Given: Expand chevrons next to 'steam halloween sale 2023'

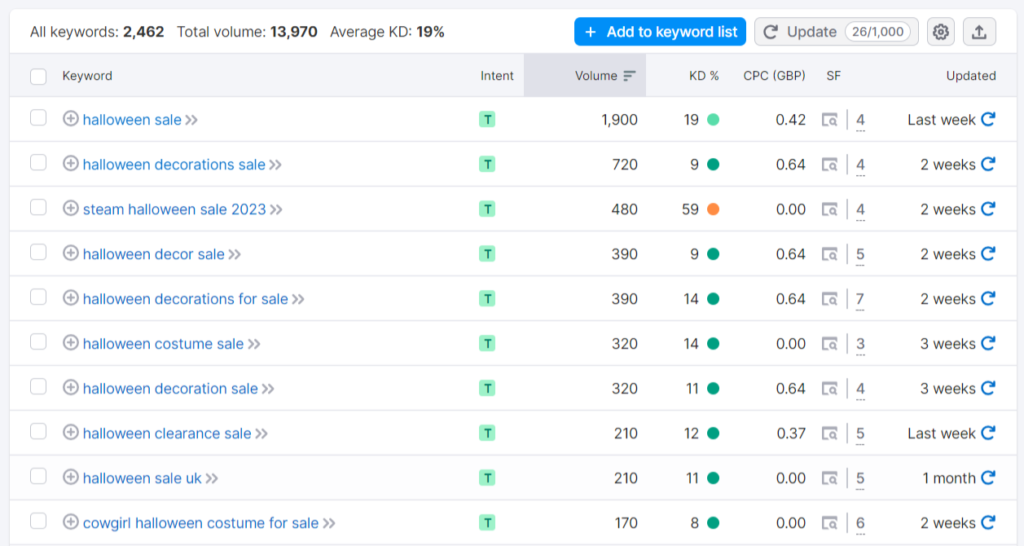Looking at the screenshot, I should [x=276, y=210].
